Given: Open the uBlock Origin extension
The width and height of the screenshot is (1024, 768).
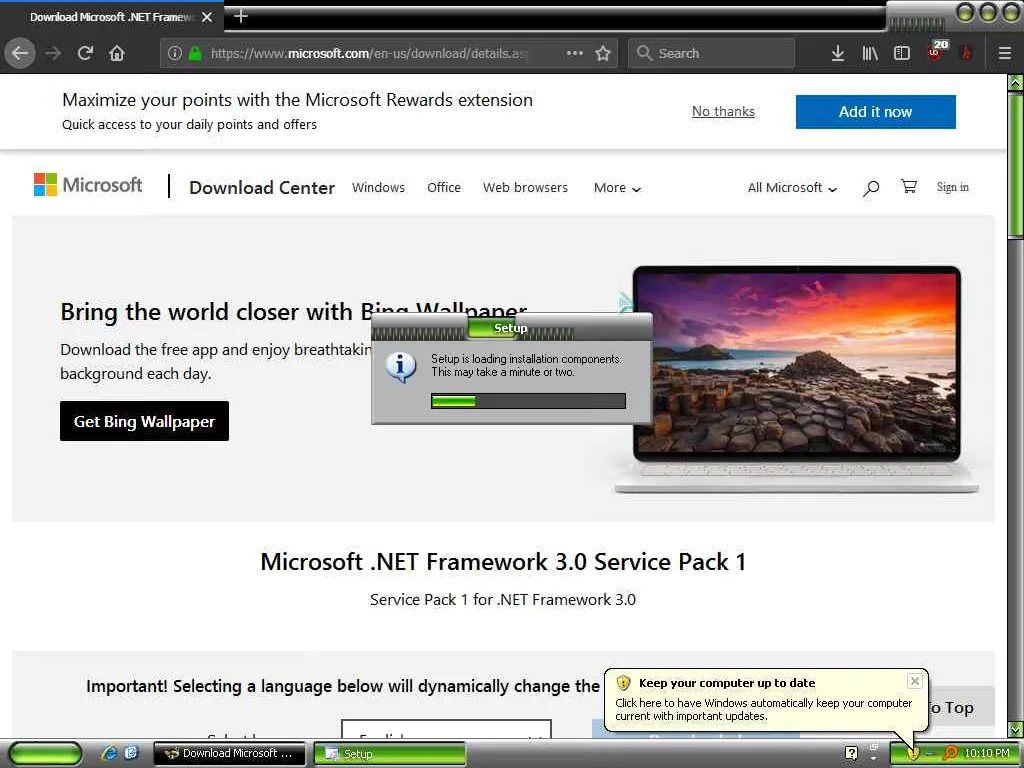Looking at the screenshot, I should [x=936, y=52].
